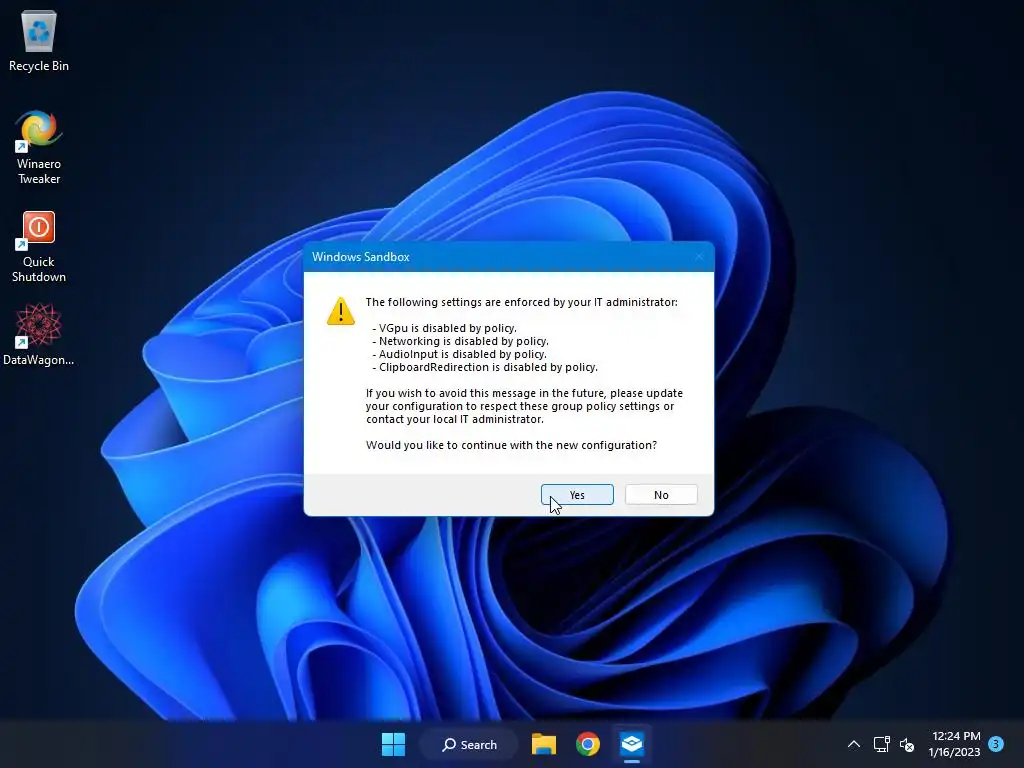Screen dimensions: 1024x768
Task: Click Yes to continue with new configuration
Action: tap(577, 495)
